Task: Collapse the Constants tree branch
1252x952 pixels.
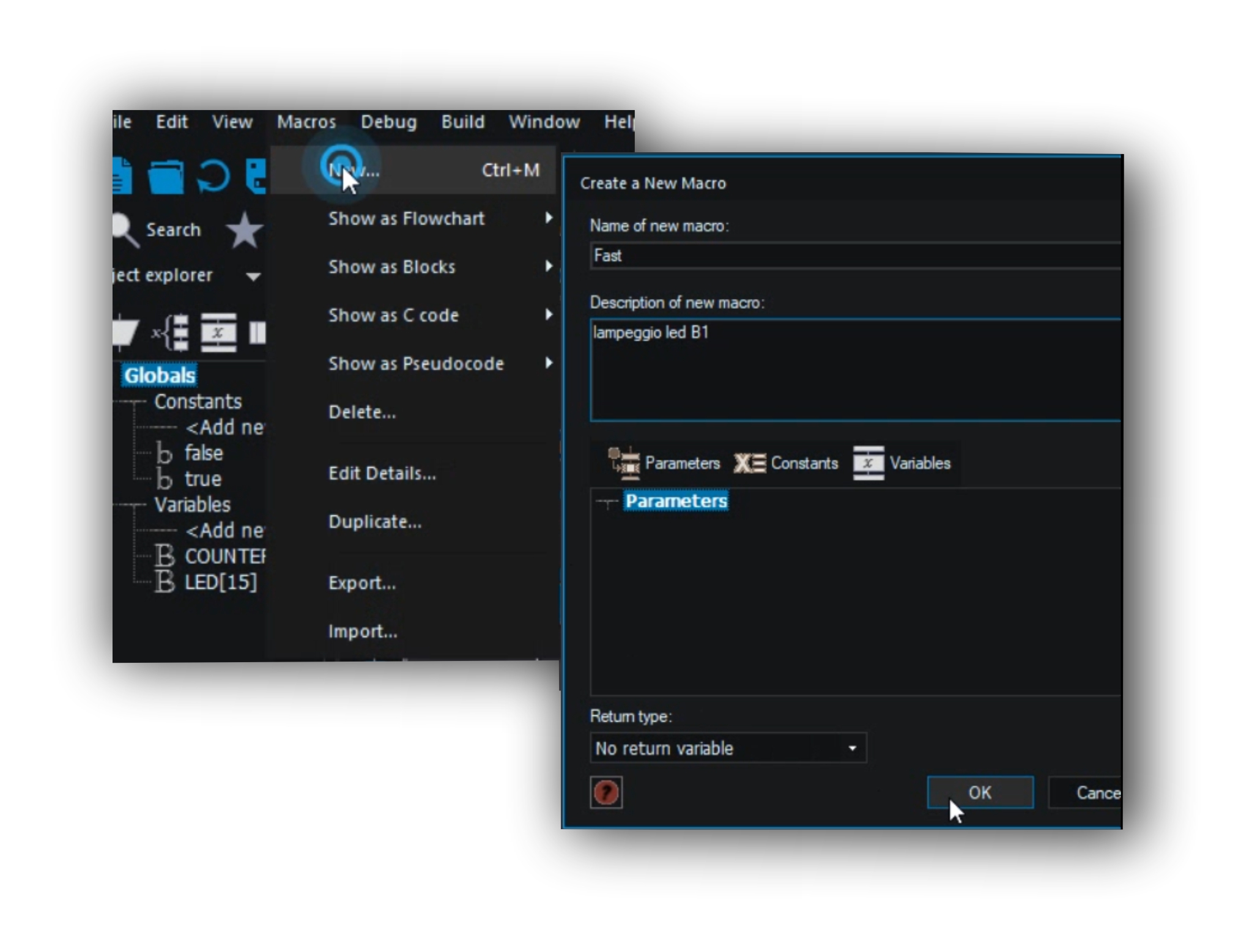Action: point(134,402)
